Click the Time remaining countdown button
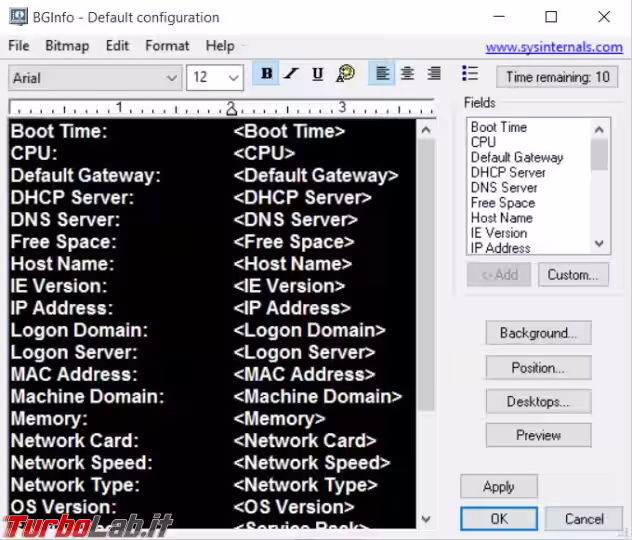Viewport: 632px width, 540px height. click(557, 77)
